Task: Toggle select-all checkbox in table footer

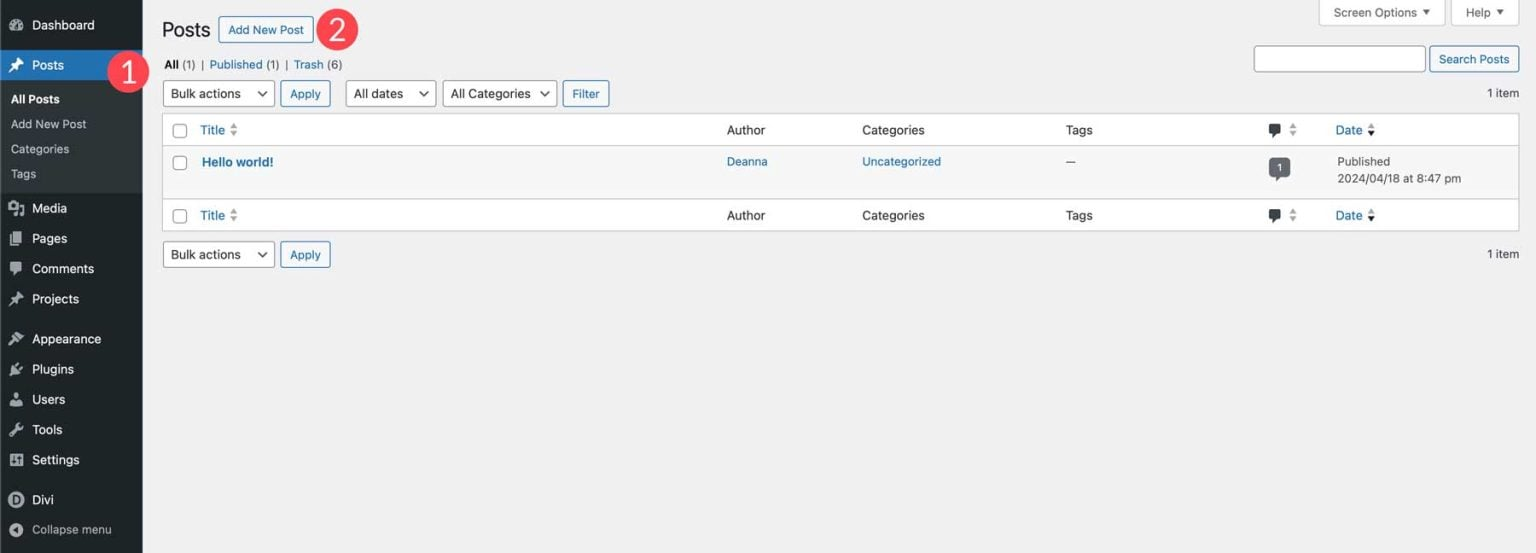Action: tap(180, 216)
